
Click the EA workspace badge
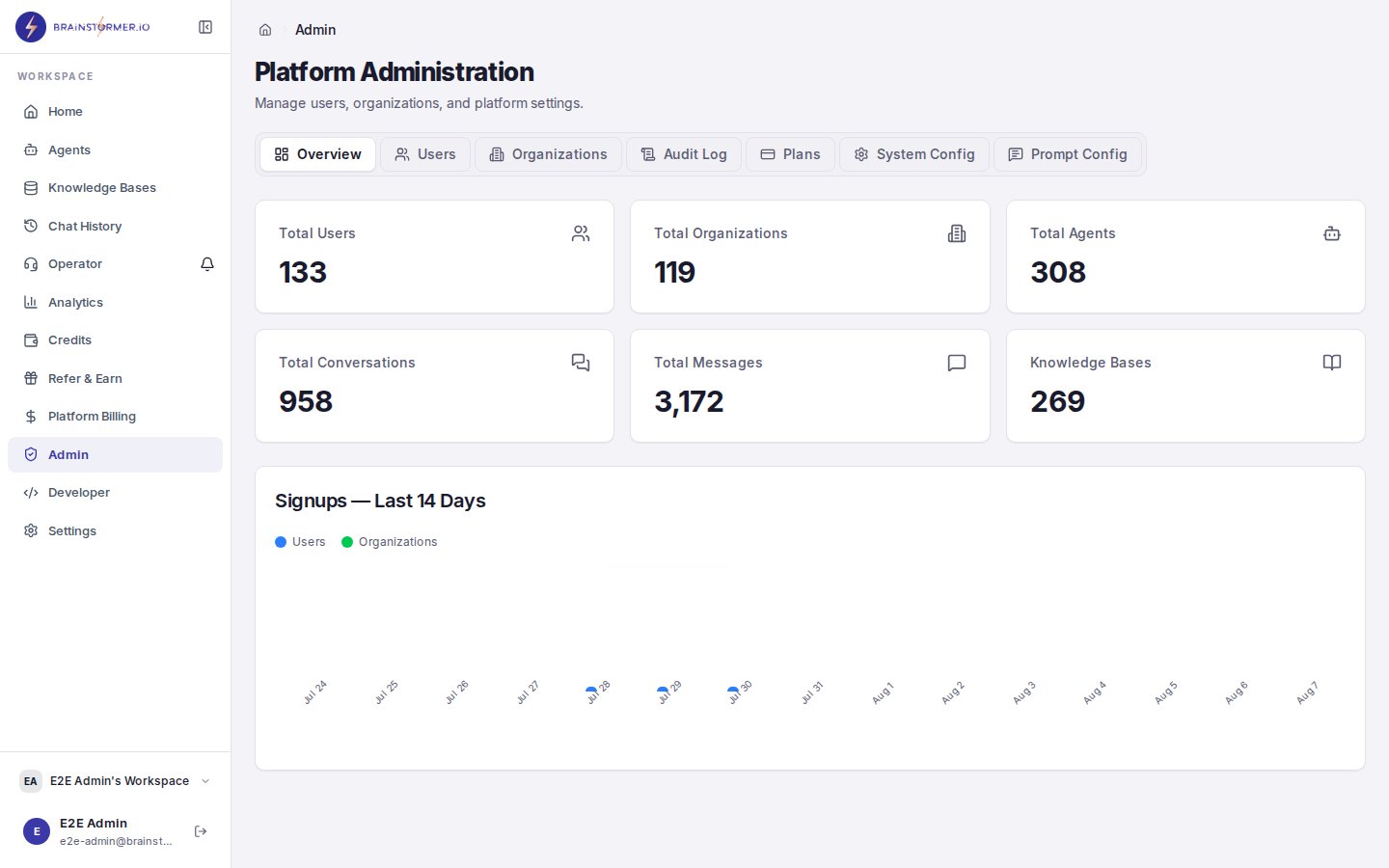[31, 781]
